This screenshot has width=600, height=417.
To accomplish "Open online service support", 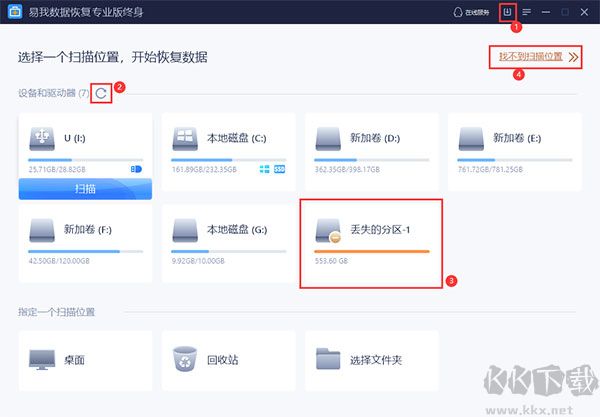I will tap(471, 12).
